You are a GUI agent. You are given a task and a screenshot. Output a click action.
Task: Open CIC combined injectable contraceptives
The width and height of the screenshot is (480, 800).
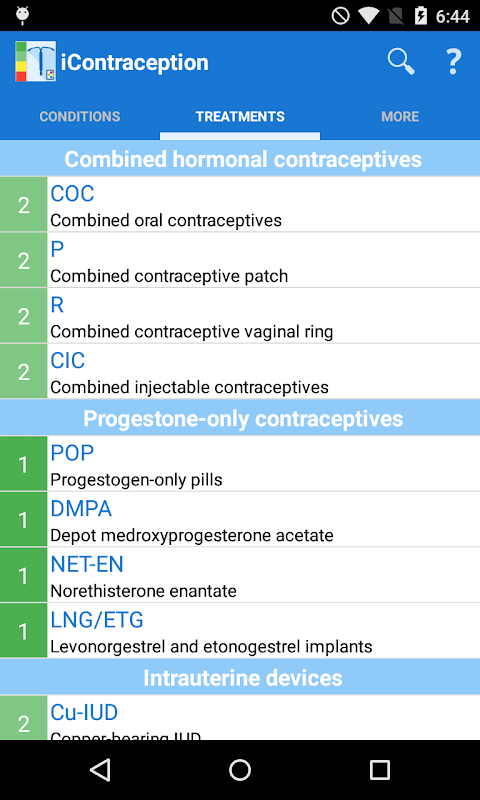click(240, 371)
